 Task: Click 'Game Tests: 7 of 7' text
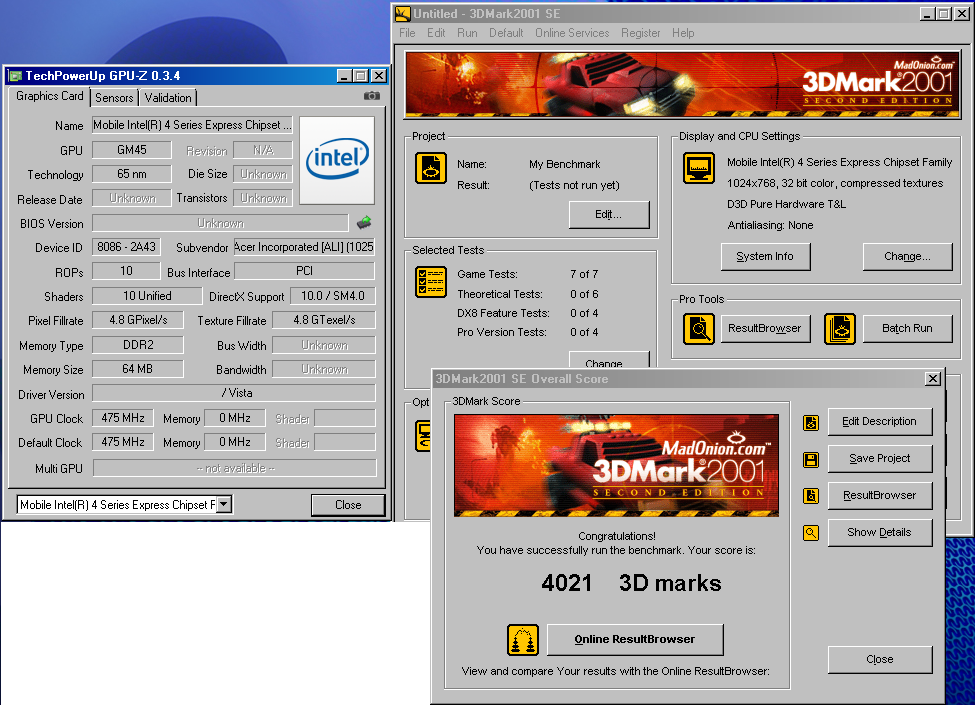point(527,274)
